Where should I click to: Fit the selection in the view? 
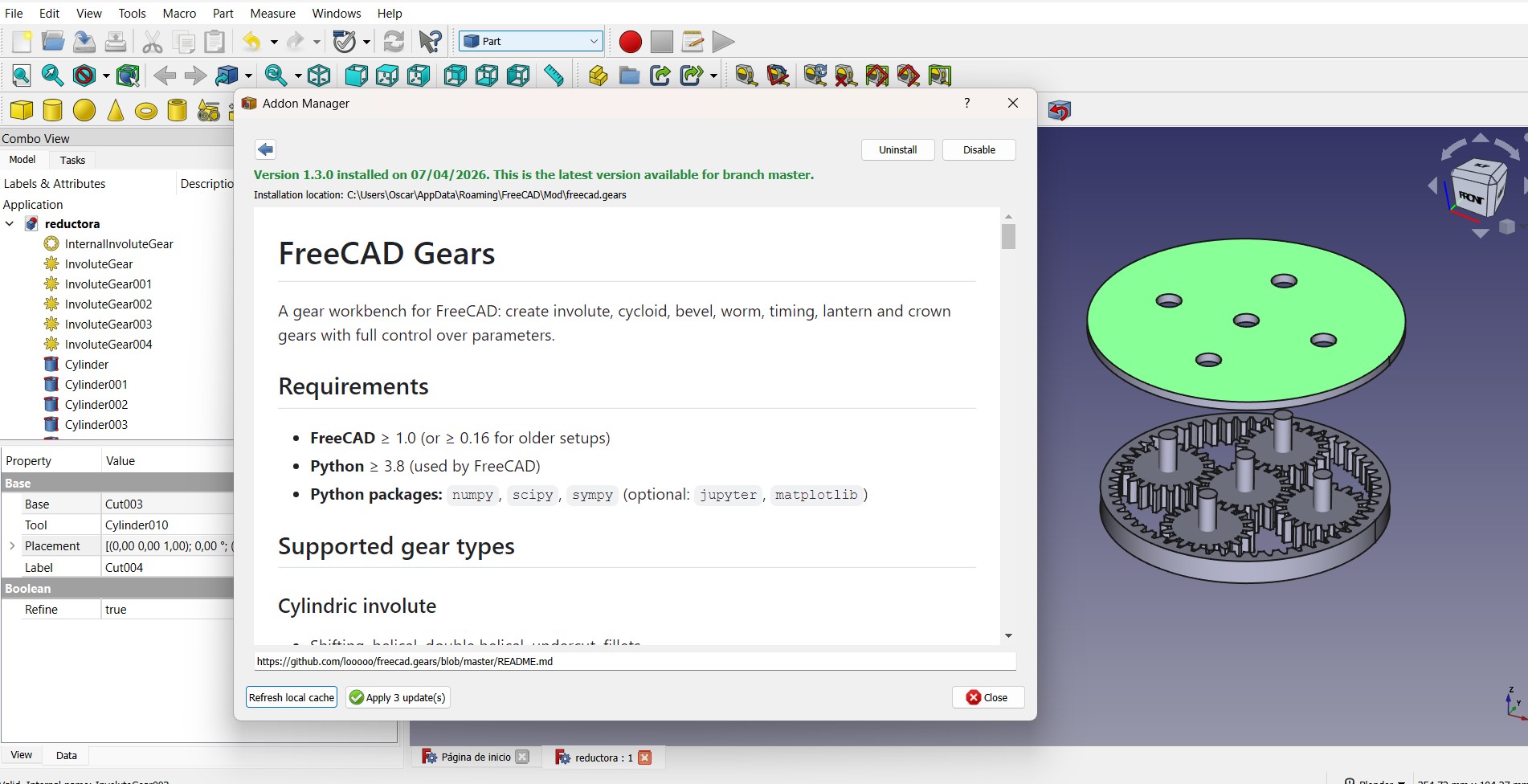click(53, 76)
